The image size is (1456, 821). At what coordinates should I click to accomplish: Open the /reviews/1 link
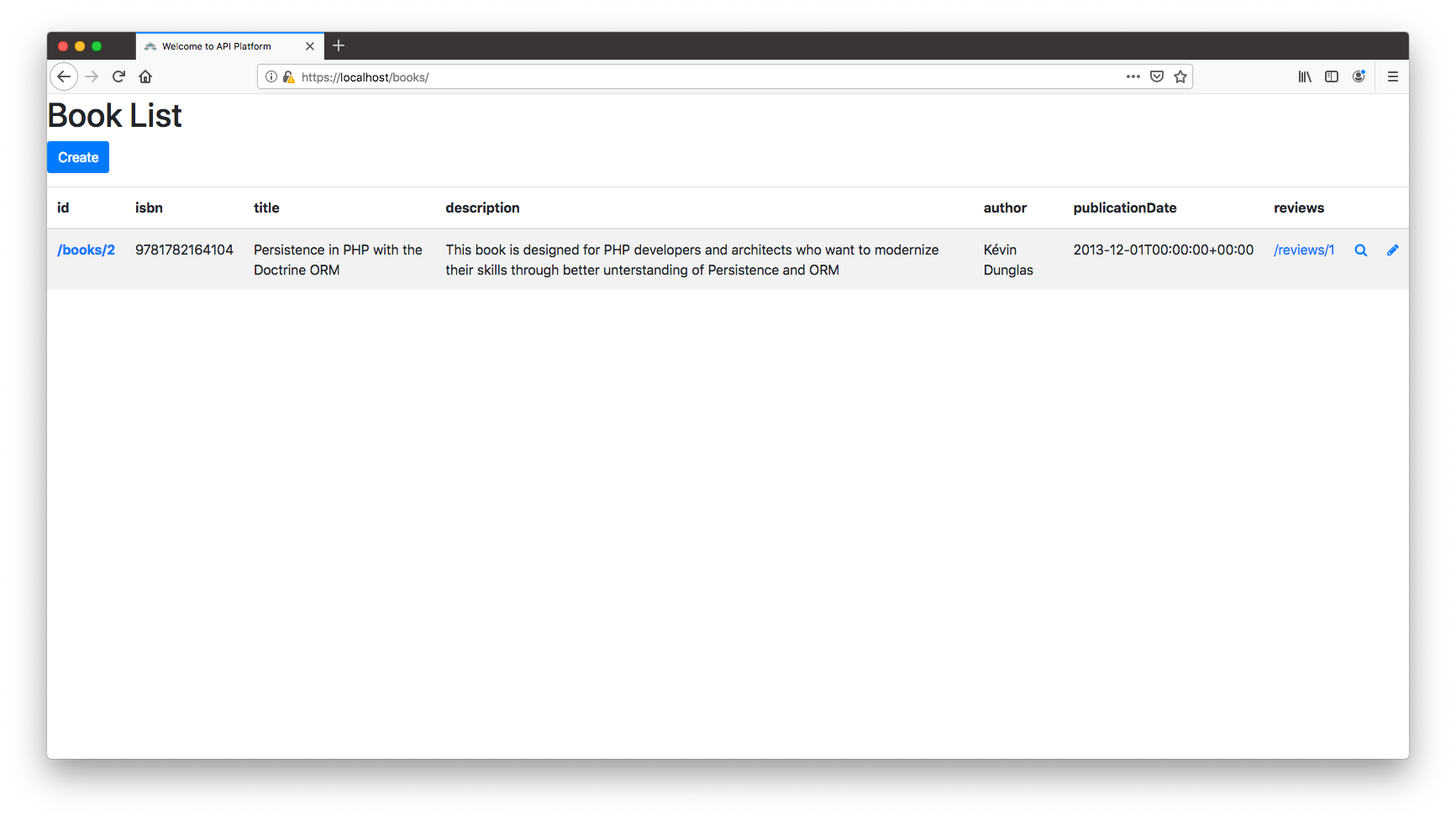pyautogui.click(x=1304, y=250)
